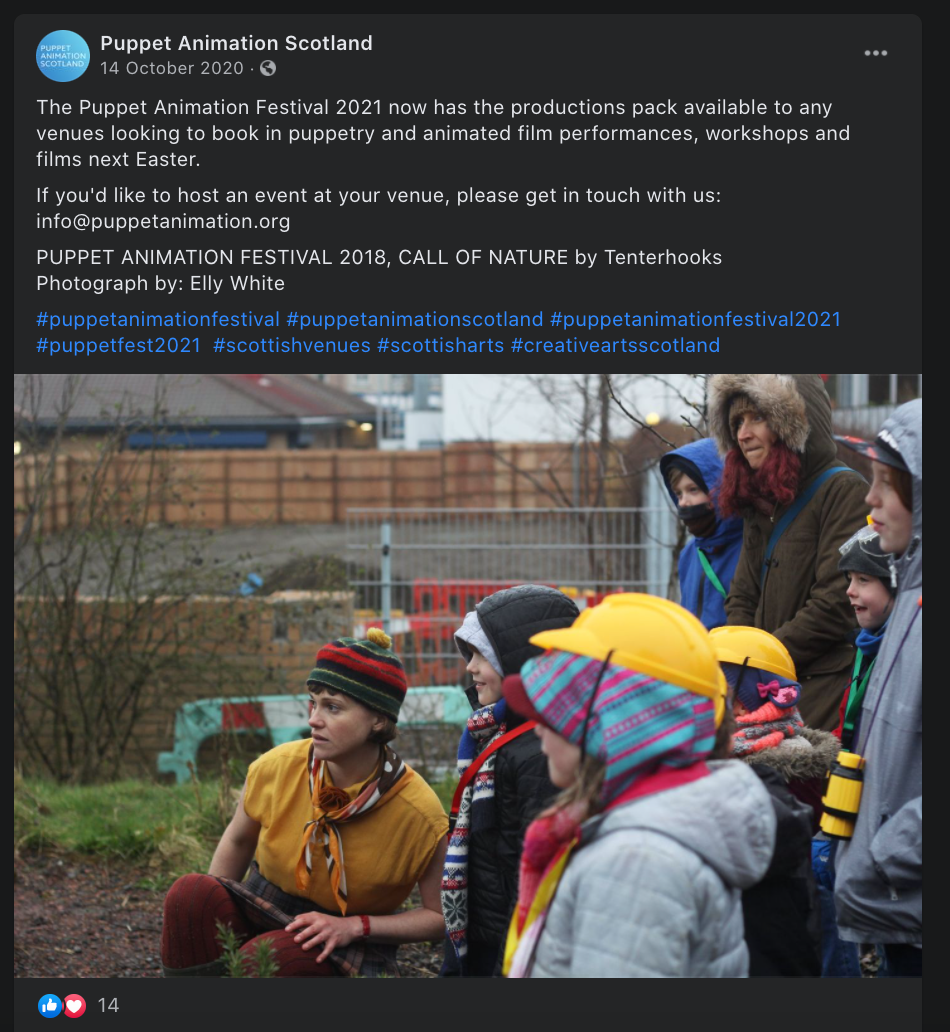Open the Puppet Animation Scotland page name
Viewport: 950px width, 1032px height.
pos(236,43)
